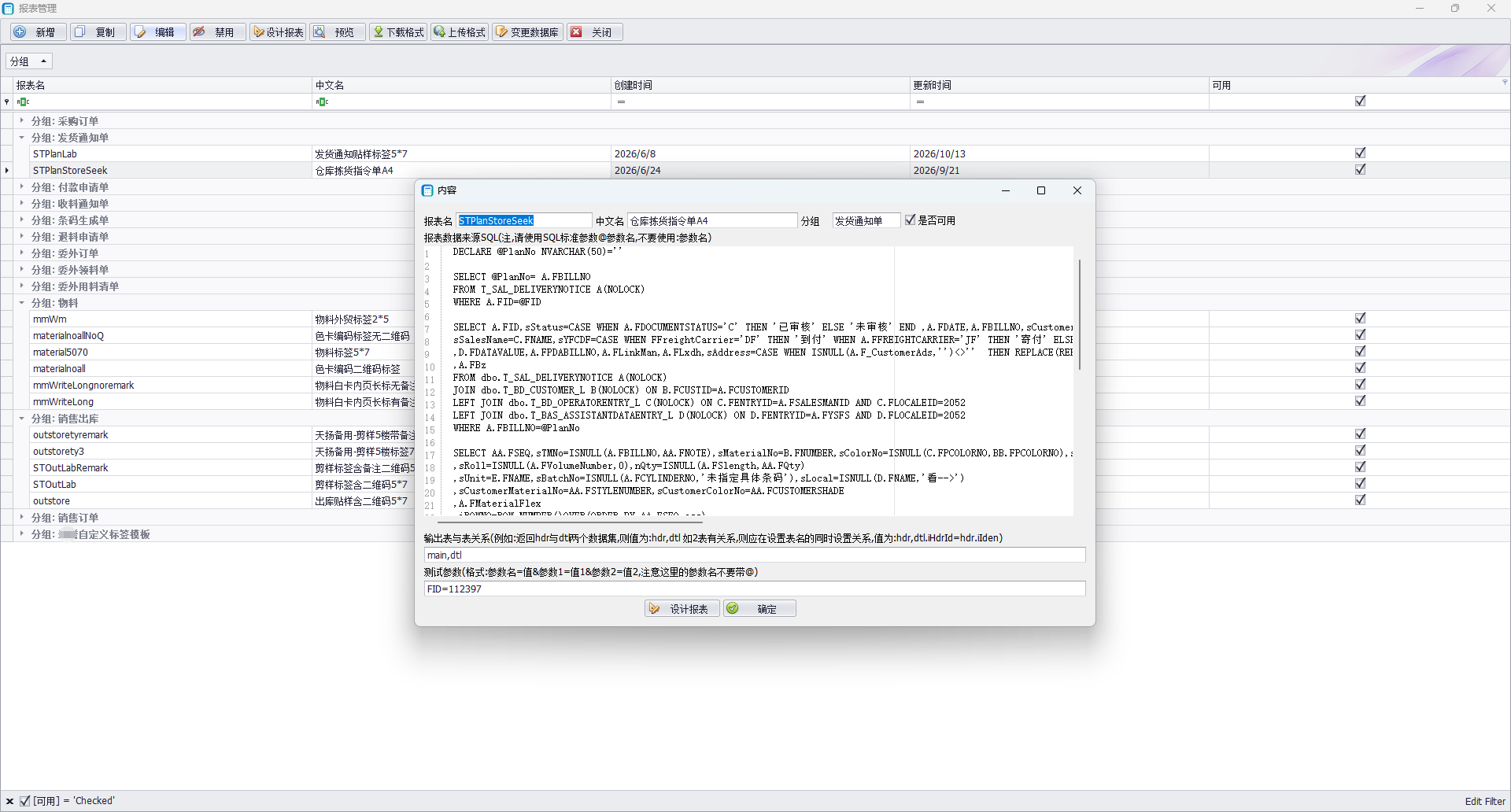1511x812 pixels.
Task: Click the main,dtl output table field
Action: 755,555
